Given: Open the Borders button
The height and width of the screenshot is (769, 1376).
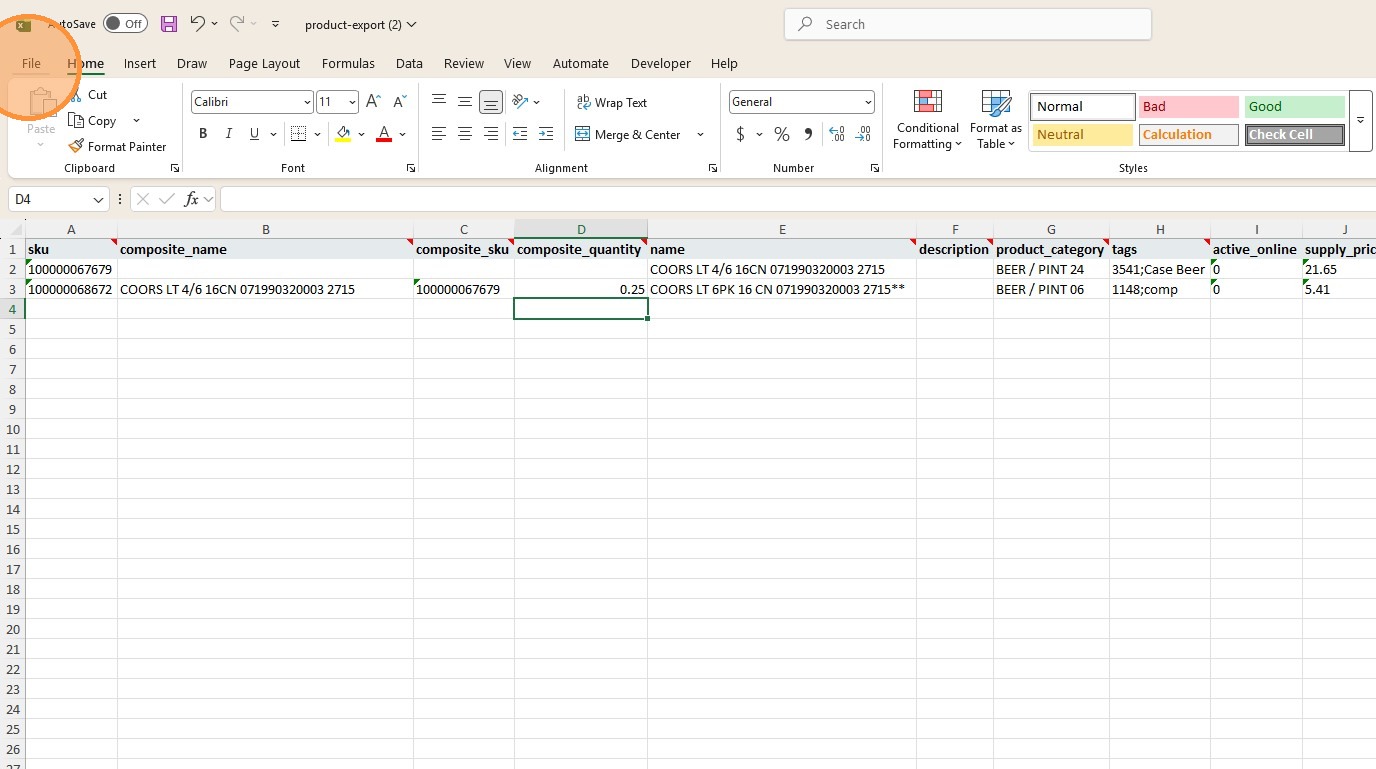Looking at the screenshot, I should pos(298,134).
